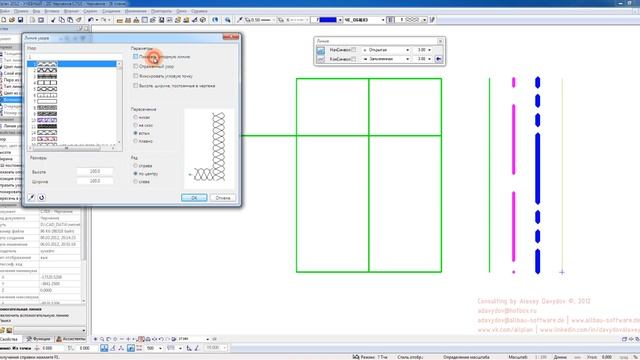Screen dimensions: 640x360
Task: Click the second highlighted blue icon in the bottom bar
Action: pos(131,348)
